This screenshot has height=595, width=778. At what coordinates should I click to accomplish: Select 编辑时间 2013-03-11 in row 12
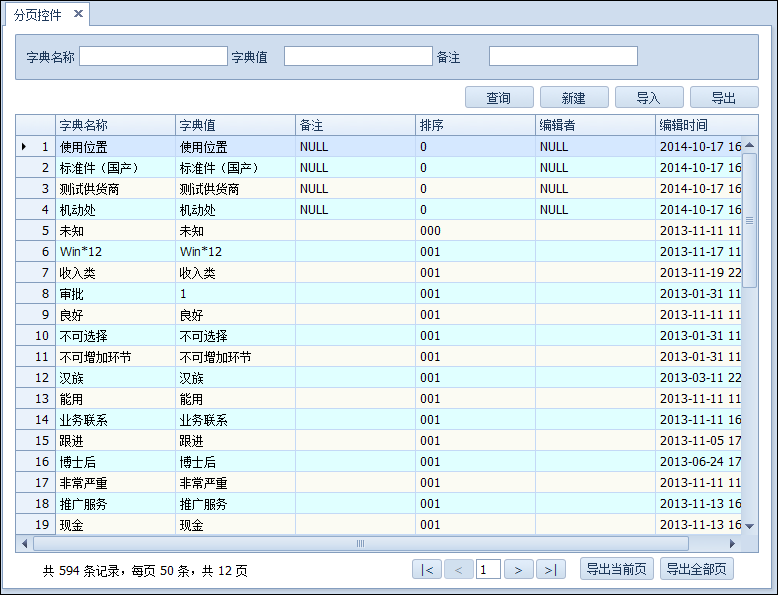(x=699, y=378)
